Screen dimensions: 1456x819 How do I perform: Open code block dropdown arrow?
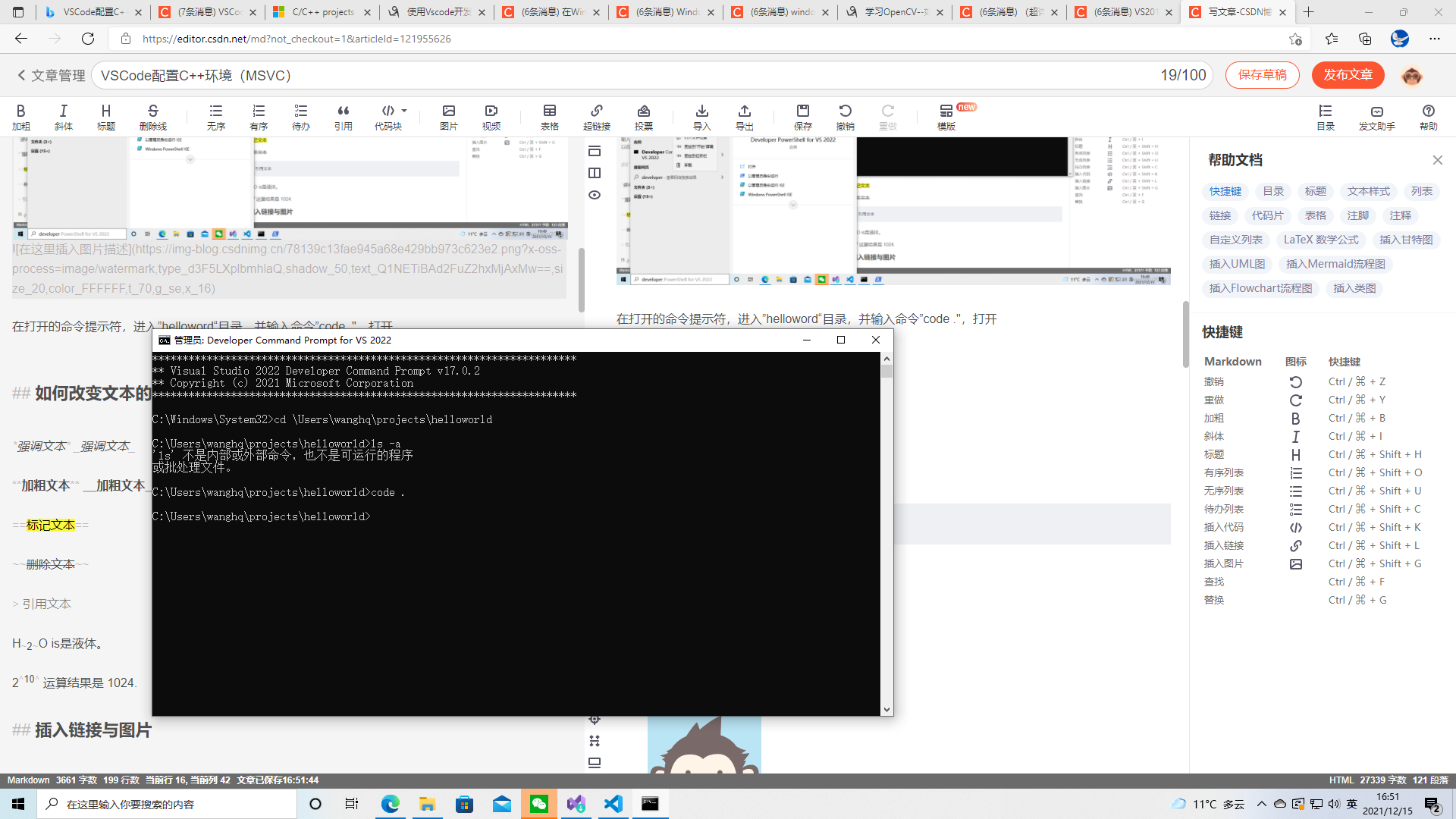[x=404, y=111]
